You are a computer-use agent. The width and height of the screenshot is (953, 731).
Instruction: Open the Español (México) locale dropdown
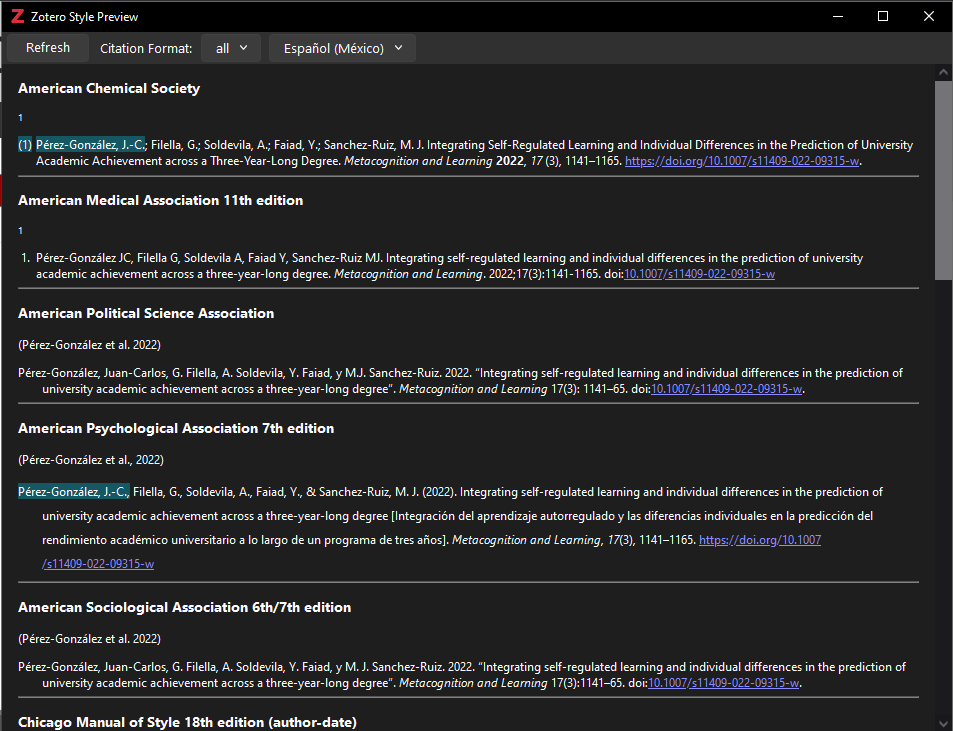tap(342, 48)
